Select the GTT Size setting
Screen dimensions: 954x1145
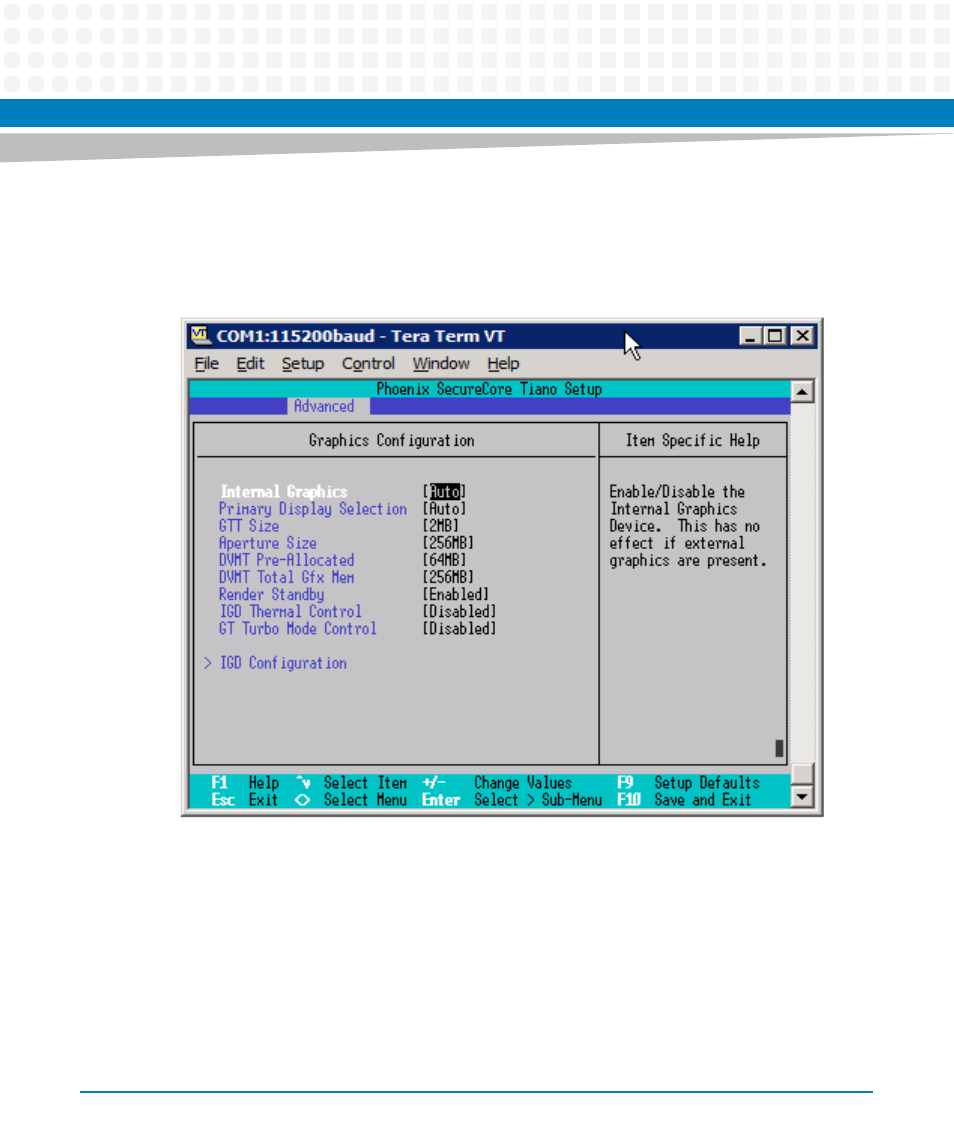click(x=249, y=526)
